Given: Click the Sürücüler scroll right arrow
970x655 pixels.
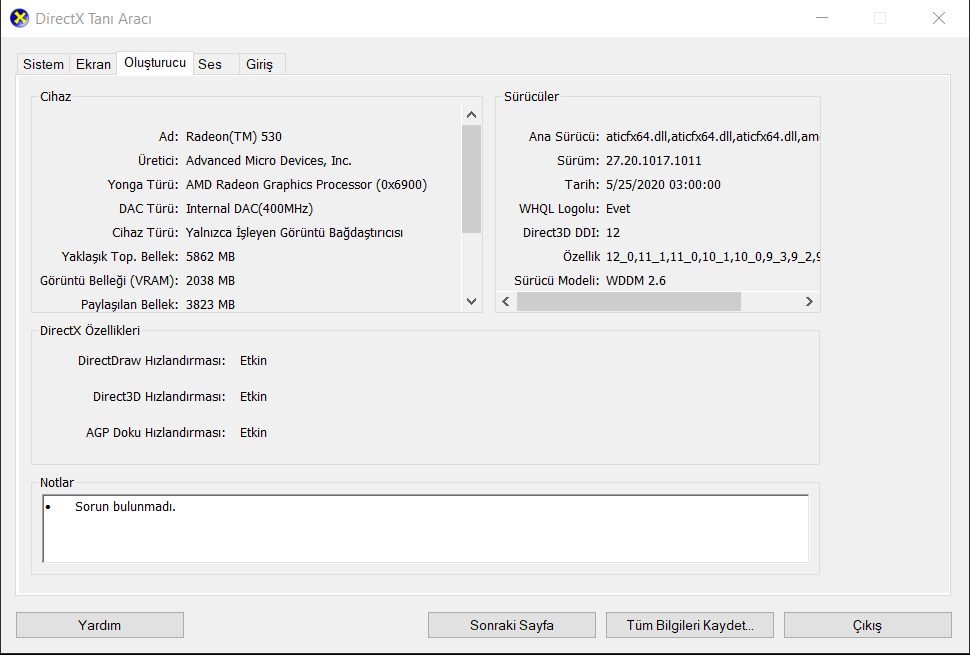Looking at the screenshot, I should click(x=809, y=301).
